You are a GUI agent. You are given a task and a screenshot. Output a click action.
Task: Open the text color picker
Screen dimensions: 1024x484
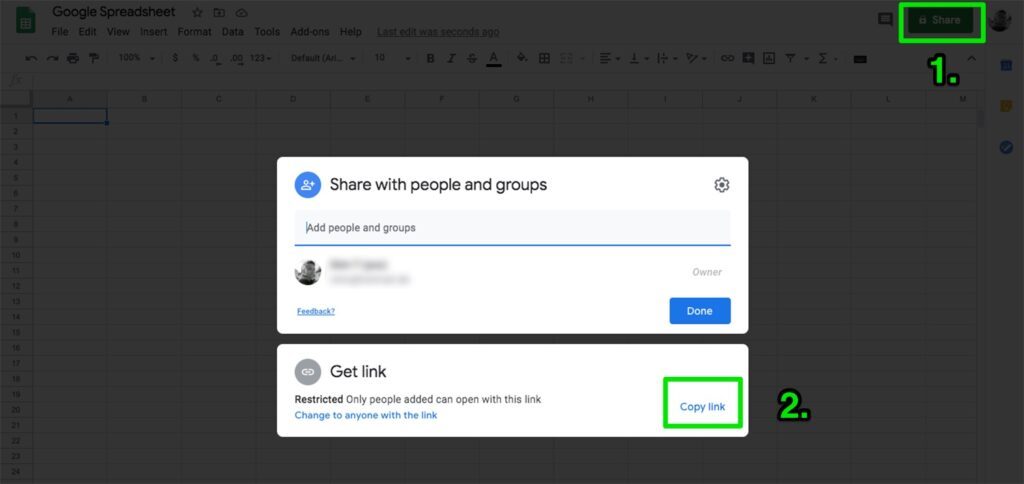[x=494, y=58]
